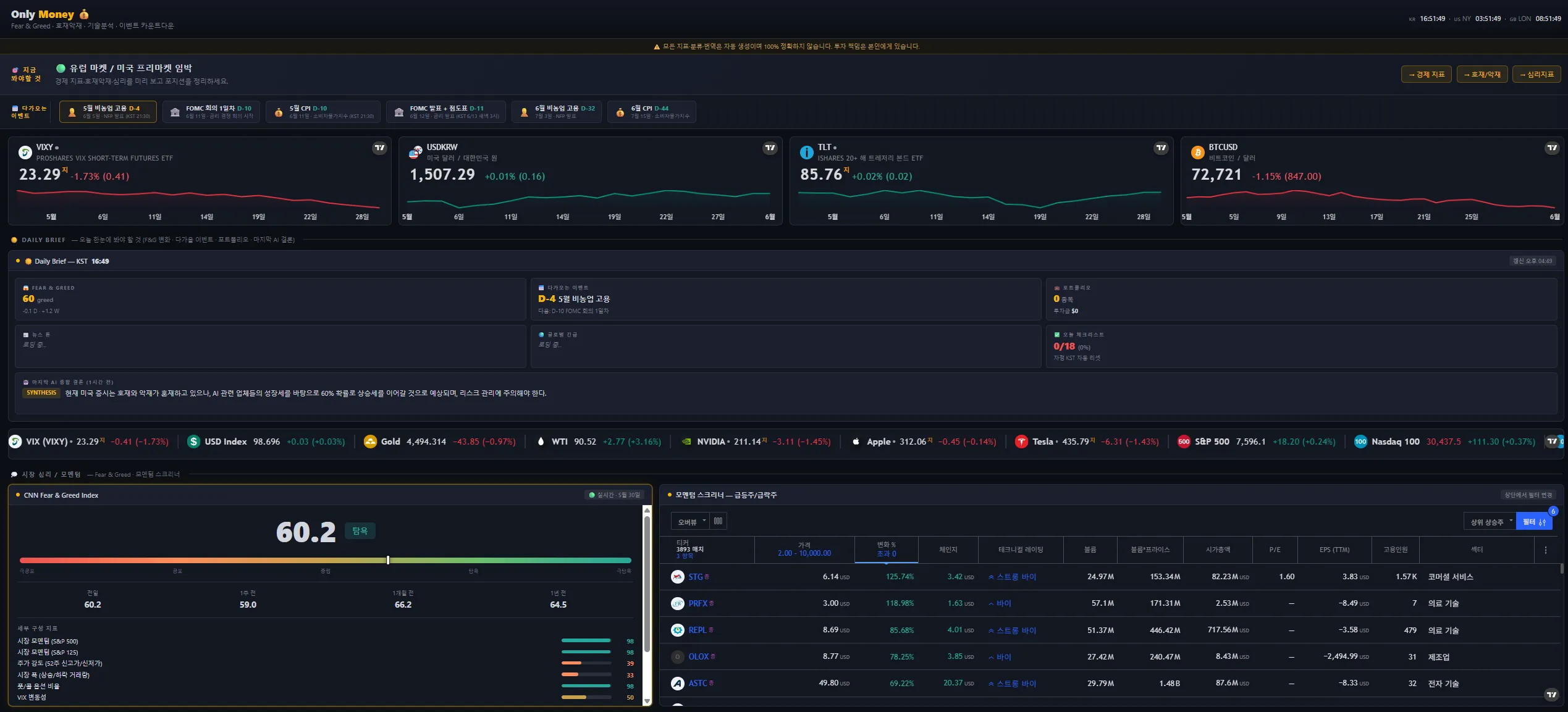The image size is (1568, 712).
Task: Click the TradingView logo on the BTCUSD chart
Action: 1552,148
